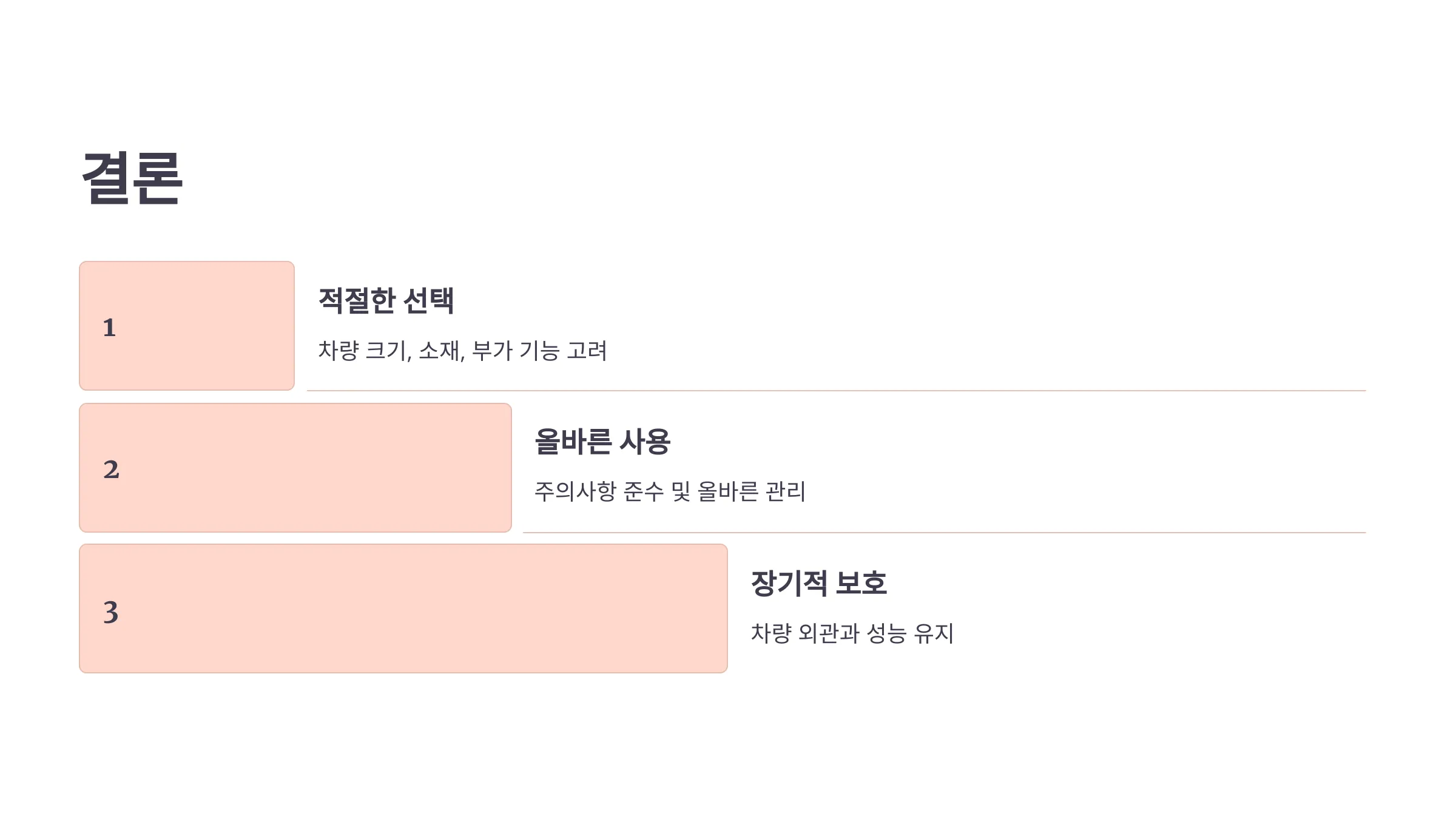The width and height of the screenshot is (1456, 819).
Task: Click the word 보호 in the third heading
Action: 861,584
